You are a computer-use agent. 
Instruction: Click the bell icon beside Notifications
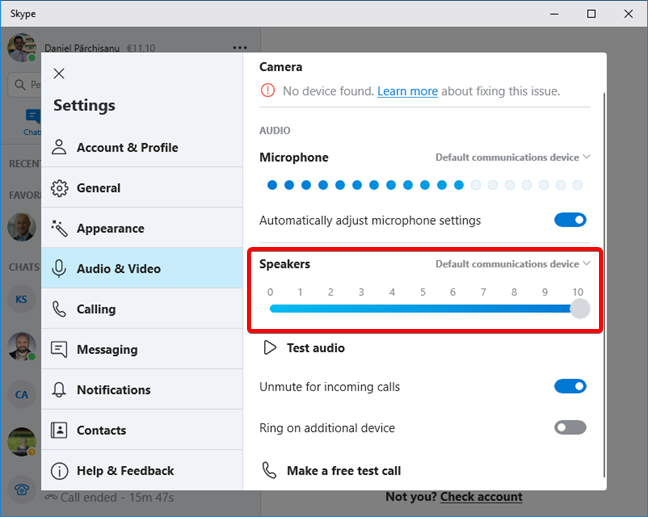pos(59,390)
